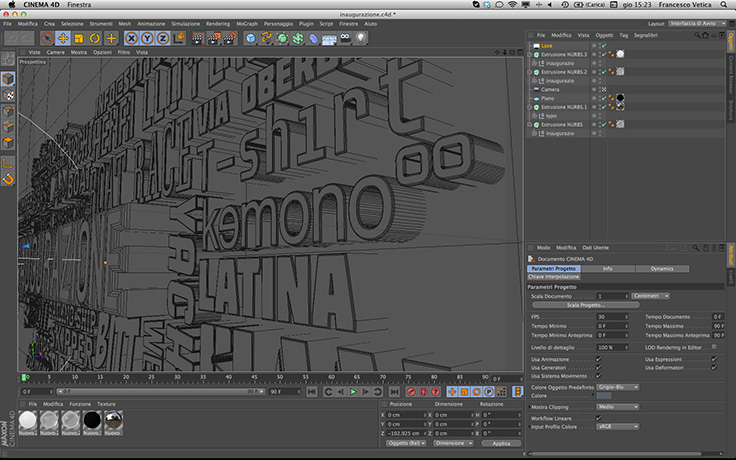The height and width of the screenshot is (460, 736).
Task: Search objects with magnifier in Object Manager
Action: pos(698,35)
